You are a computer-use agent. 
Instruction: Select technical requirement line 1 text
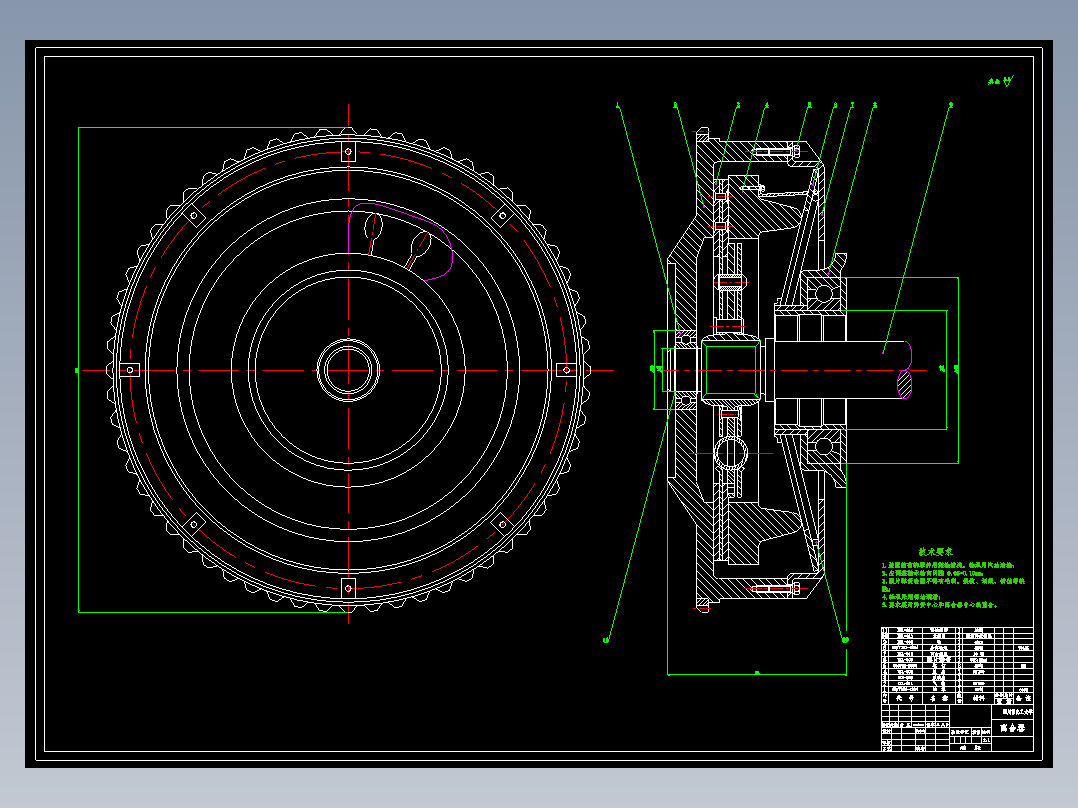[x=948, y=565]
